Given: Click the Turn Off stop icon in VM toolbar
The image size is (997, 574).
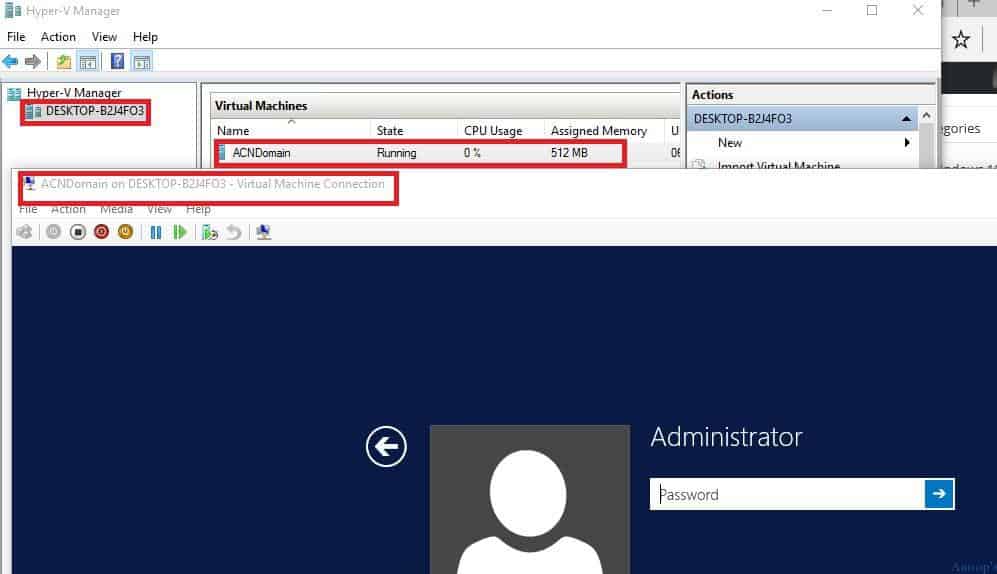Looking at the screenshot, I should pos(78,232).
